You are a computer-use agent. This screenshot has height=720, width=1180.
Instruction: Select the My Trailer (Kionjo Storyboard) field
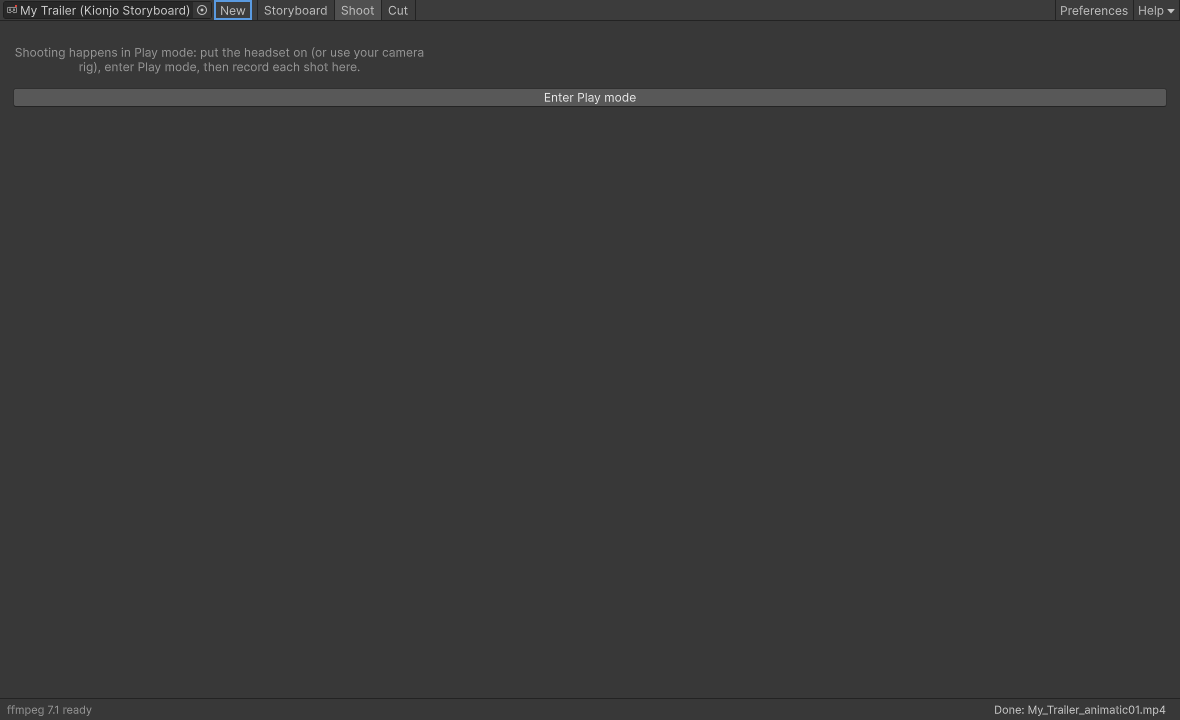click(106, 10)
